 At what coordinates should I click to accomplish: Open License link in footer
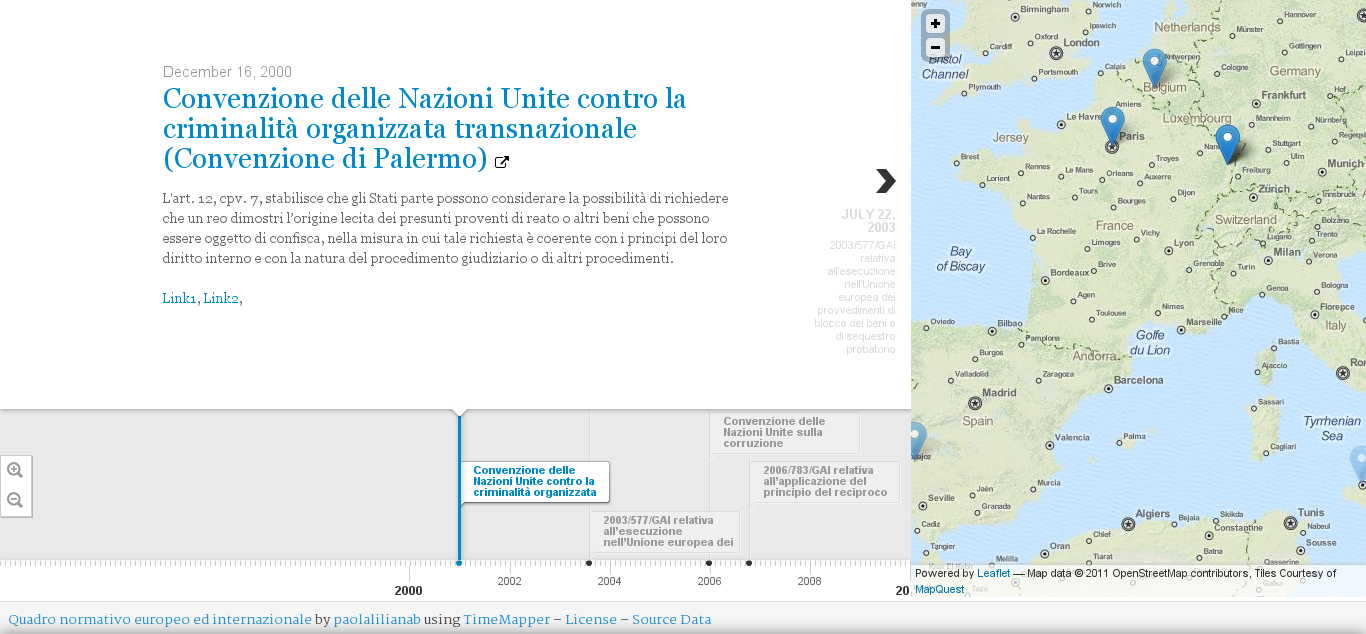[591, 620]
